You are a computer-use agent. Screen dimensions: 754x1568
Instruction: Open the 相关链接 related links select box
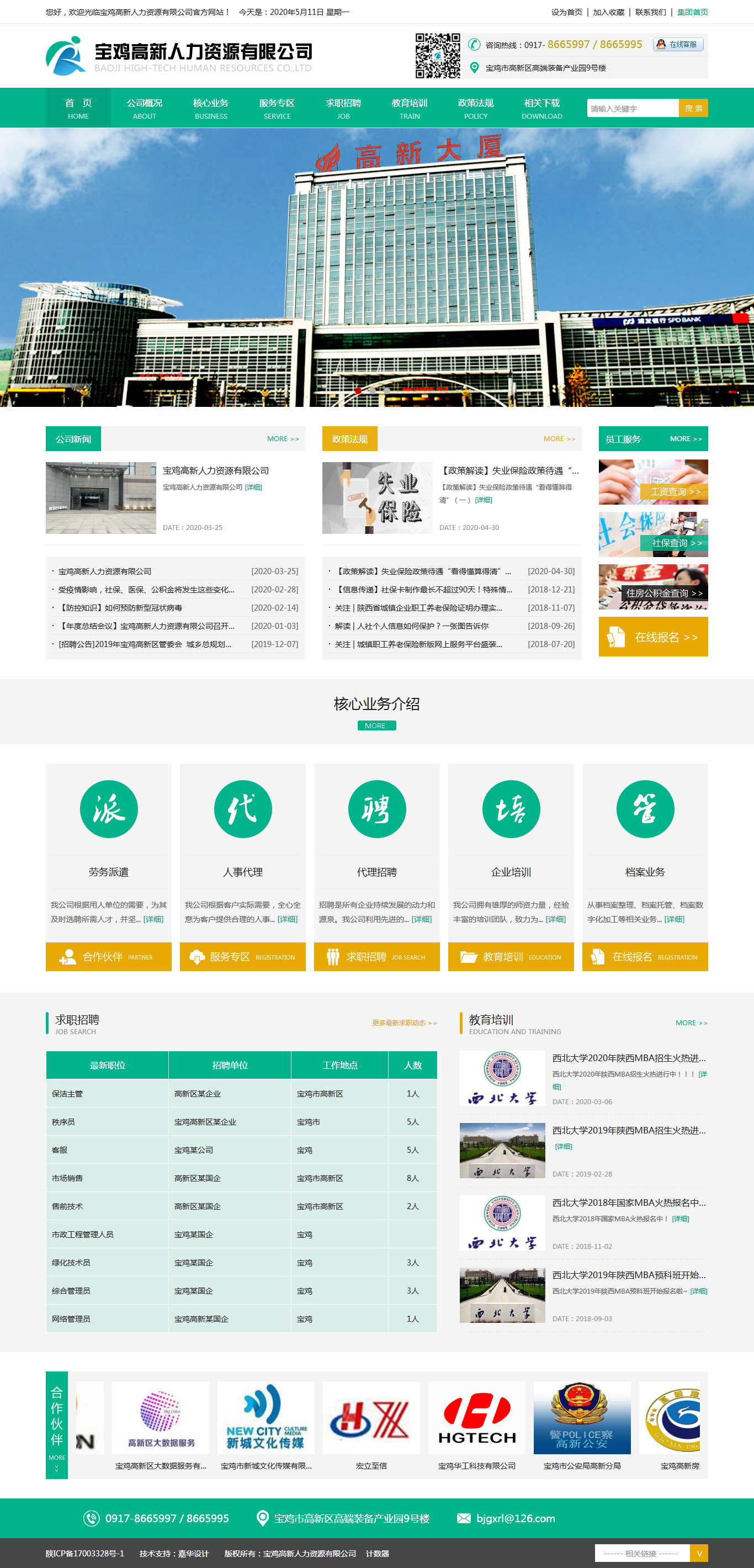[x=643, y=1553]
